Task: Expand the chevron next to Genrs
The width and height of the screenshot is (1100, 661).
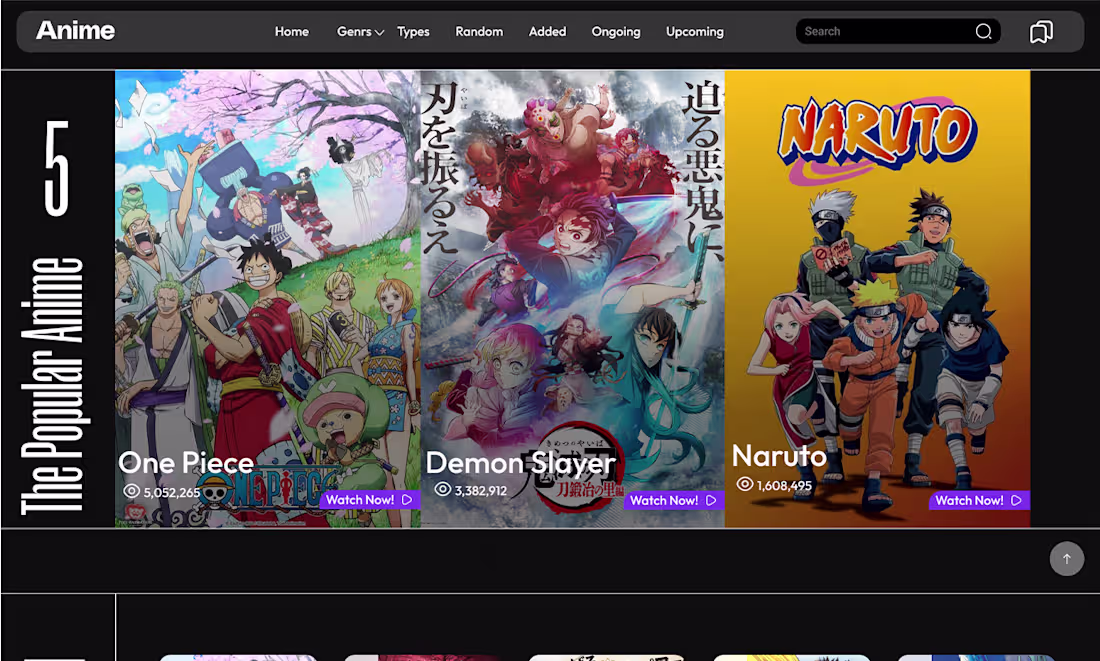Action: [x=378, y=32]
